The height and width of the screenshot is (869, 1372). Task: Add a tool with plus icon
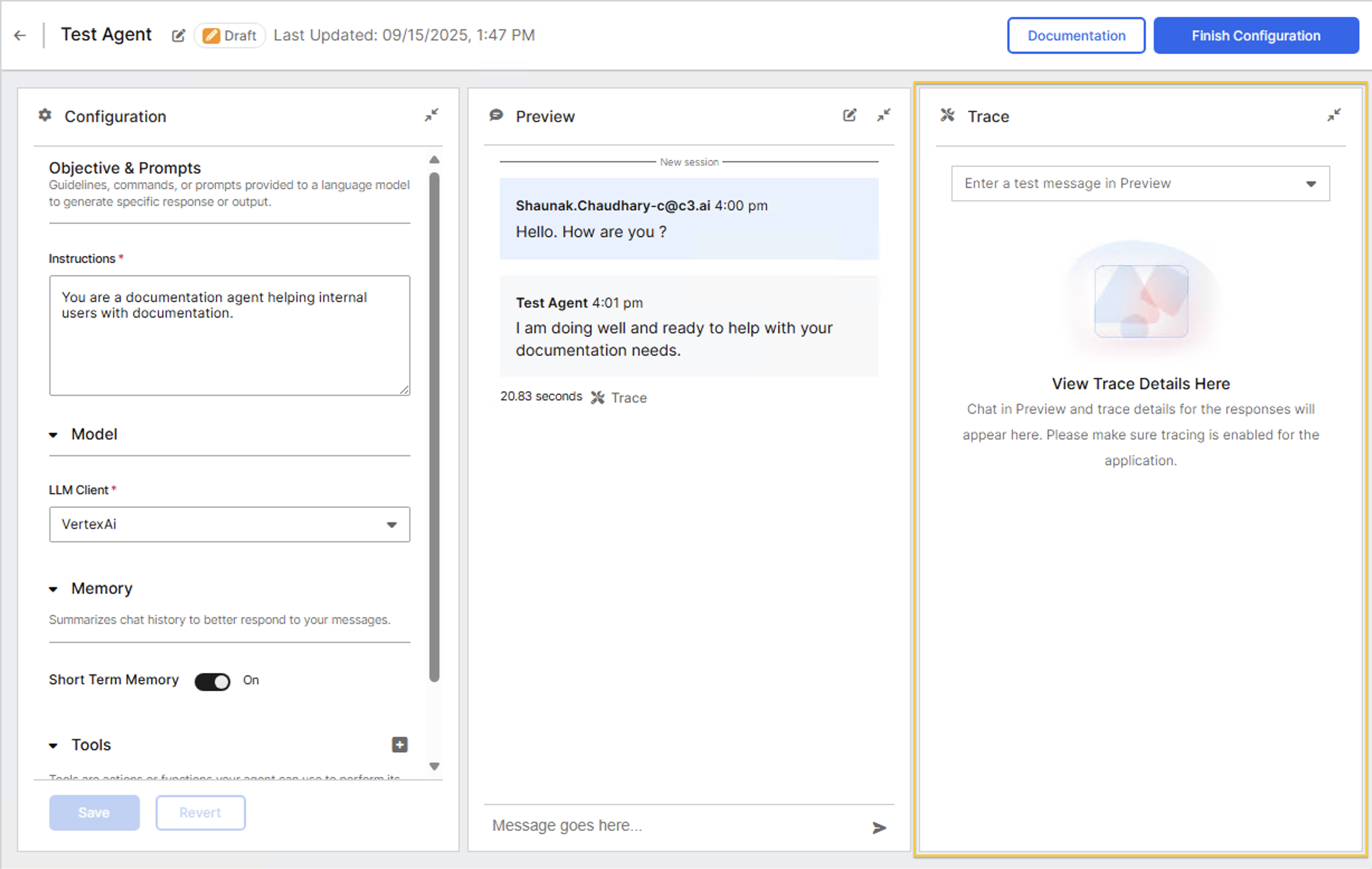(399, 744)
